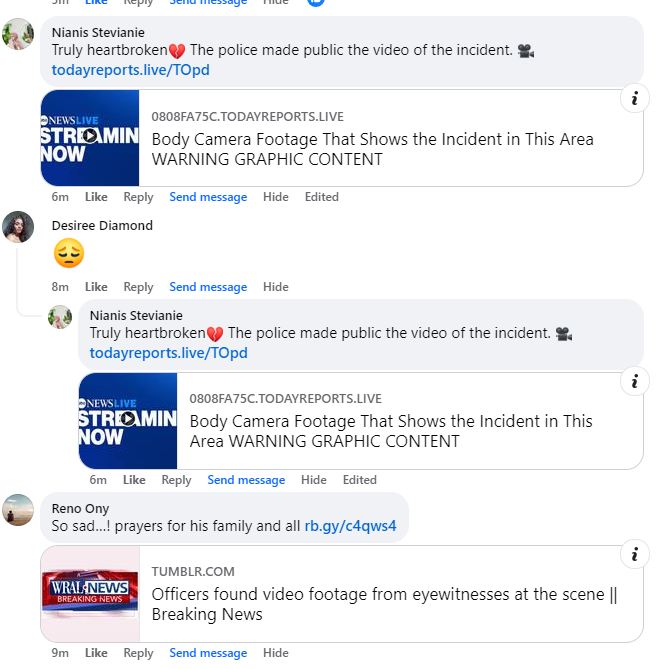This screenshot has width=668, height=669.
Task: Reply to Reno Ony's comment
Action: click(138, 653)
